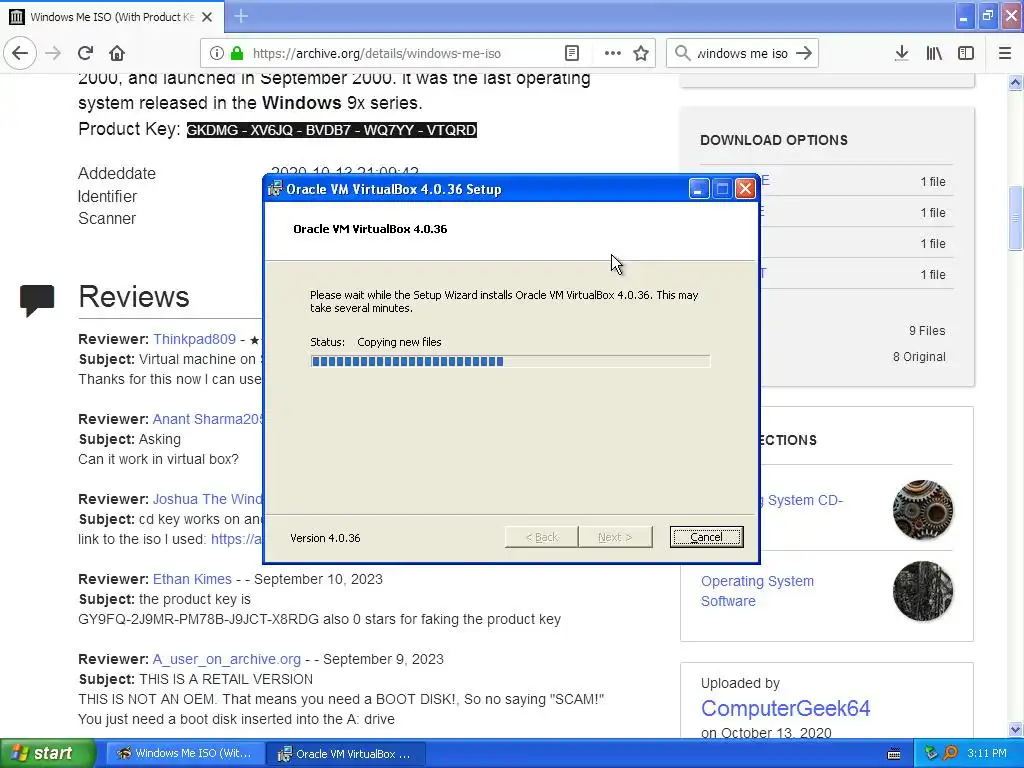
Task: Bookmark this page with the star
Action: pos(641,54)
